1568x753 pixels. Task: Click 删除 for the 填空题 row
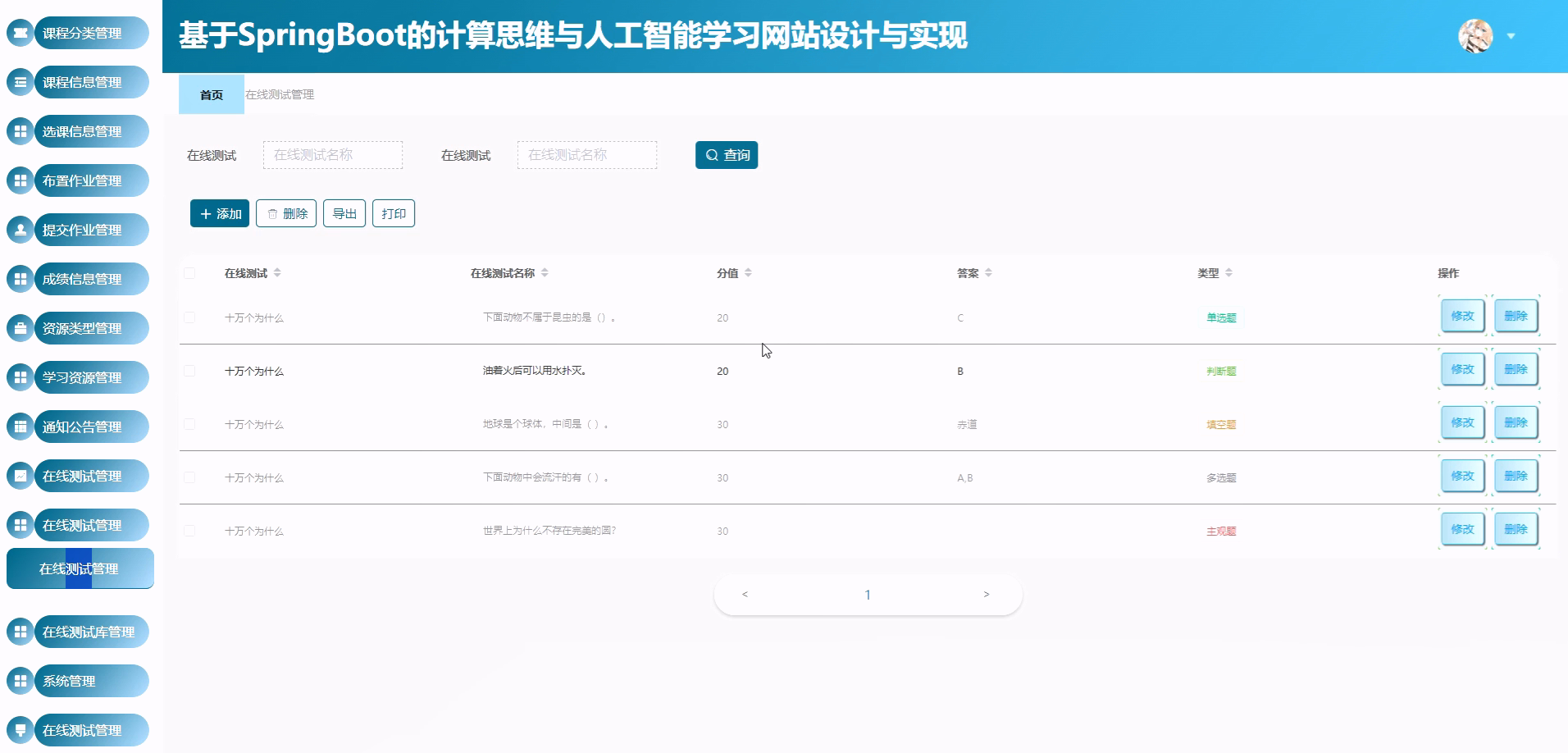pos(1516,422)
